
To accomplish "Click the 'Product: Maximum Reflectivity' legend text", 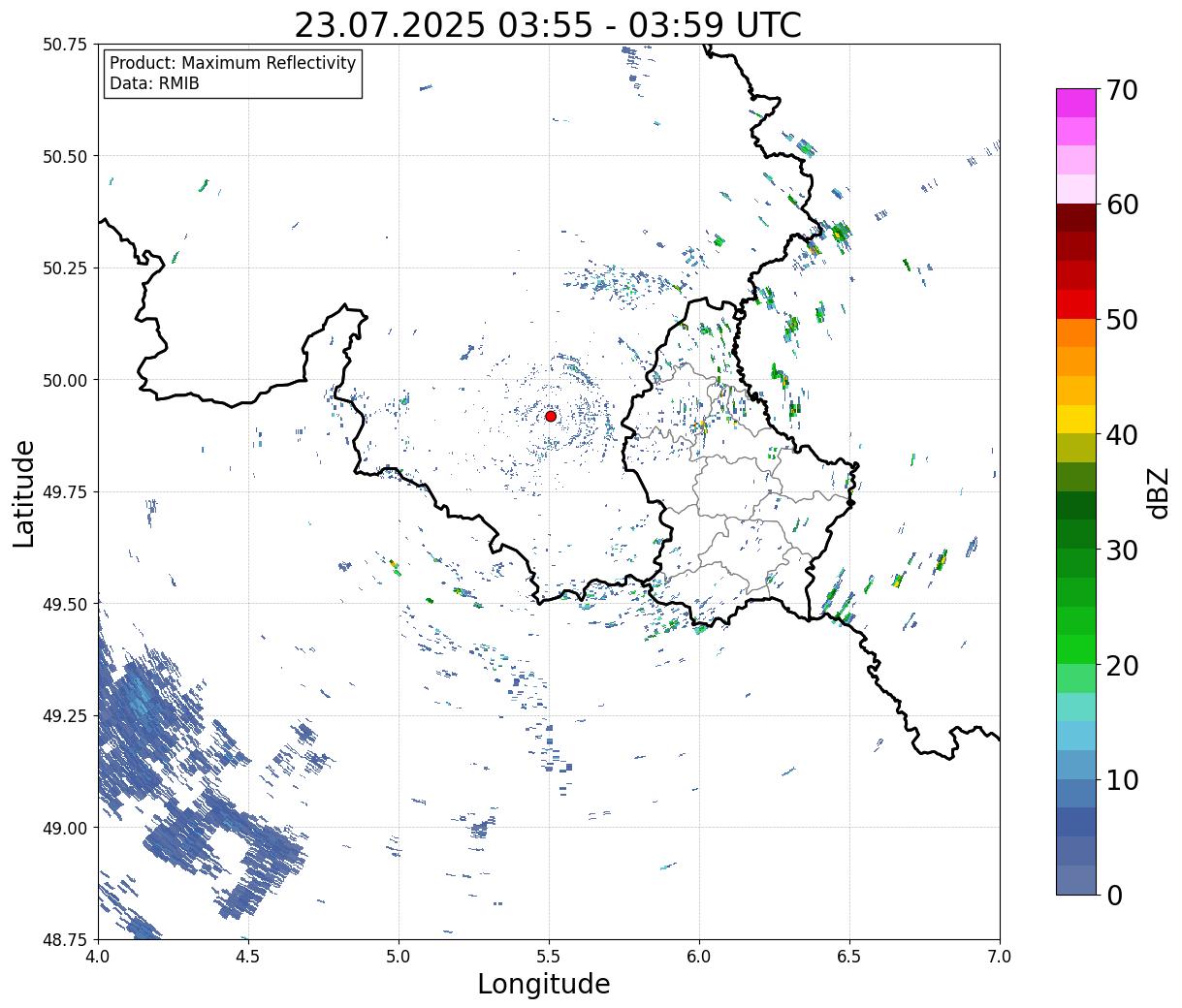I will 233,63.
